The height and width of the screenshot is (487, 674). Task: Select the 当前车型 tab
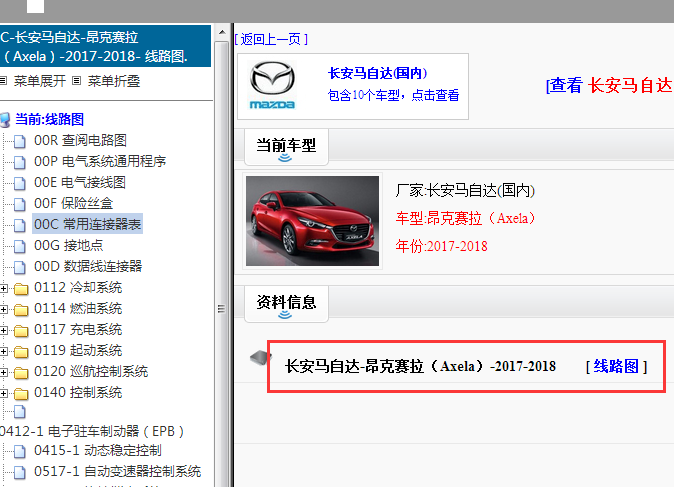[x=286, y=147]
